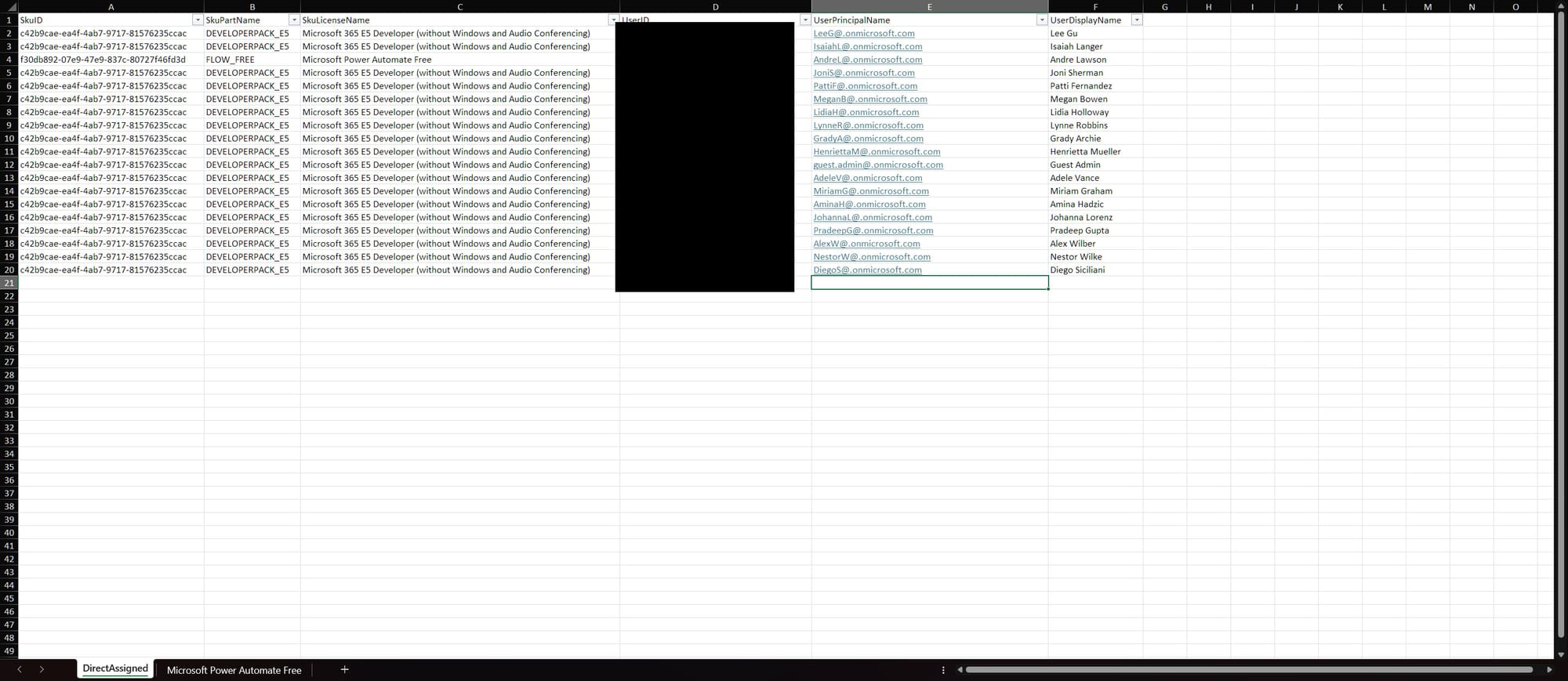Open the LeeG@.onmicrosoft.com link
The image size is (1568, 681).
coord(863,34)
